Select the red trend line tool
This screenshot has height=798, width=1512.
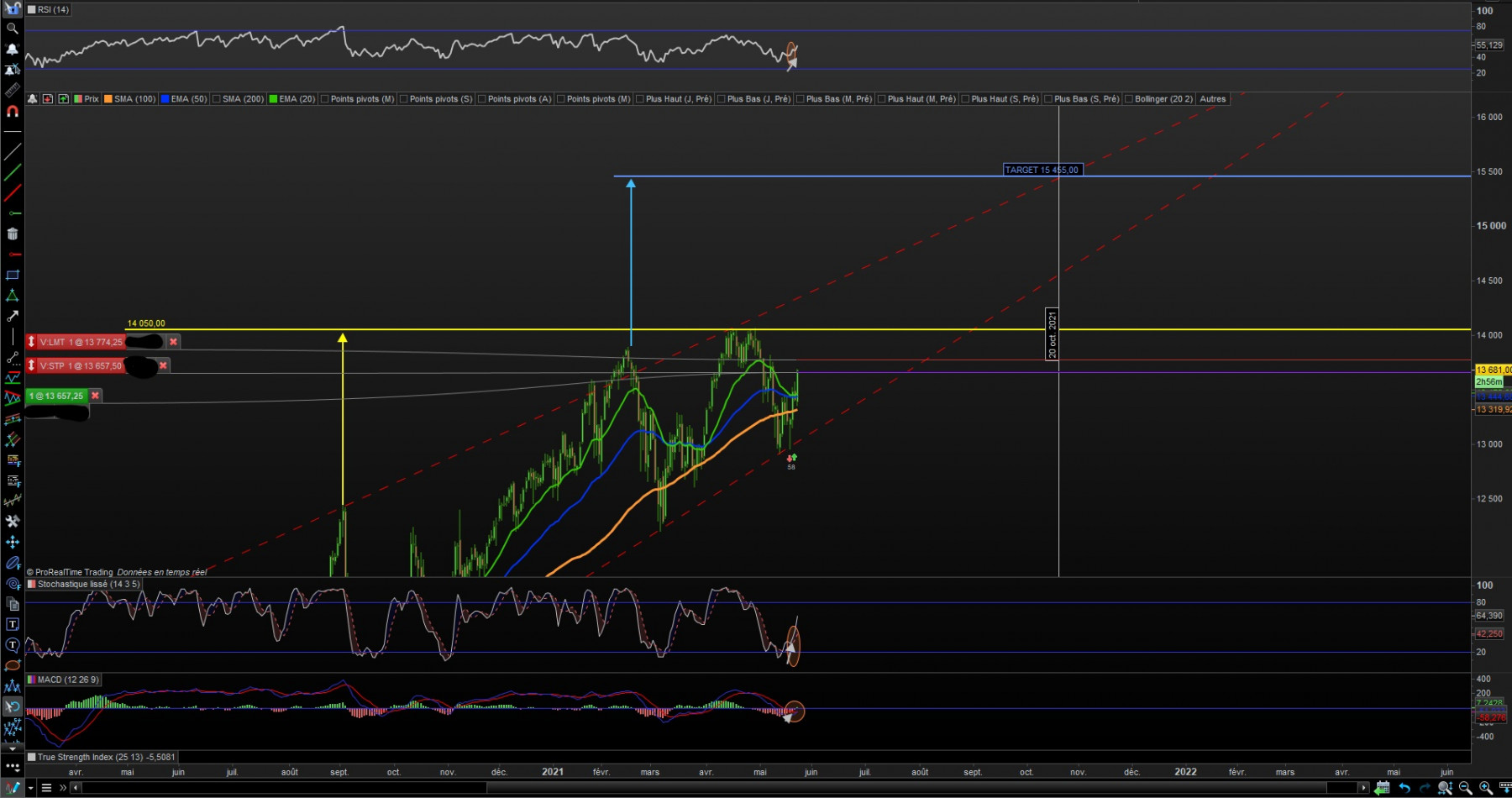click(x=12, y=193)
